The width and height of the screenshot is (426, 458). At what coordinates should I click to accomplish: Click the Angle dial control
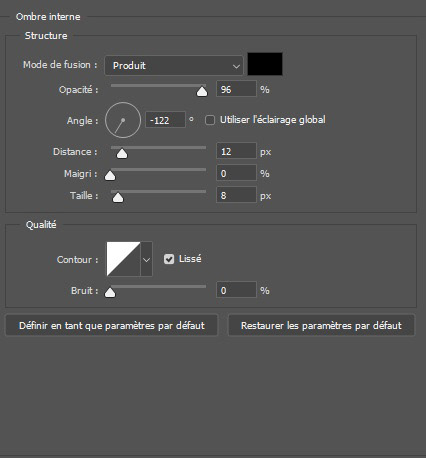coord(123,120)
